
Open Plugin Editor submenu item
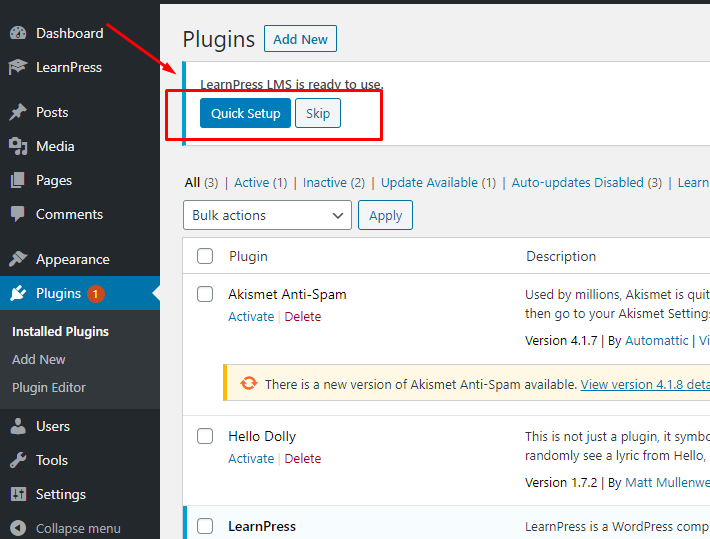49,387
